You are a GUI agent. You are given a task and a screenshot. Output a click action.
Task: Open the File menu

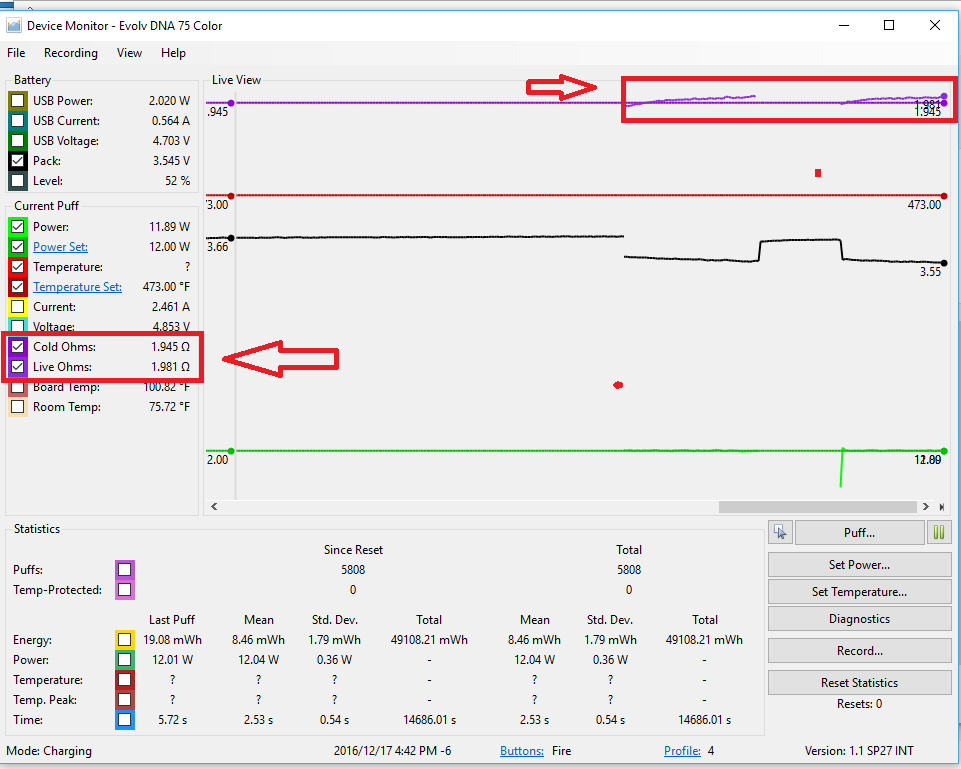pyautogui.click(x=16, y=53)
